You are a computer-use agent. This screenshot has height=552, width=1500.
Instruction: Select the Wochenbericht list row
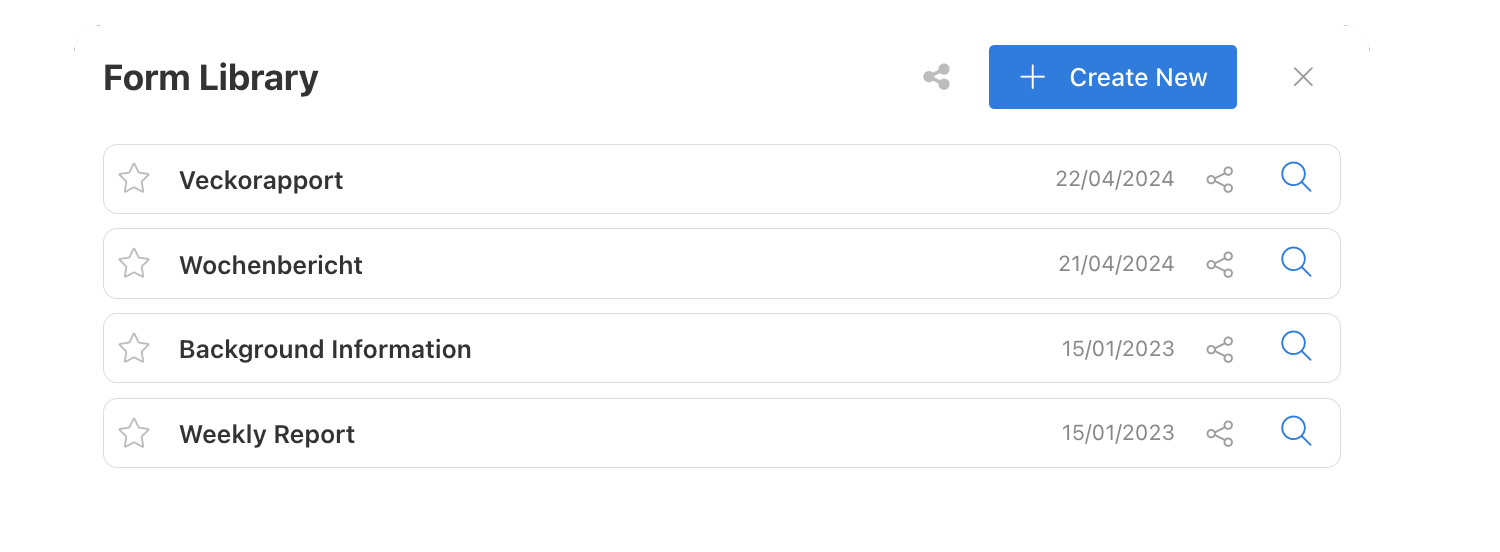pos(721,264)
